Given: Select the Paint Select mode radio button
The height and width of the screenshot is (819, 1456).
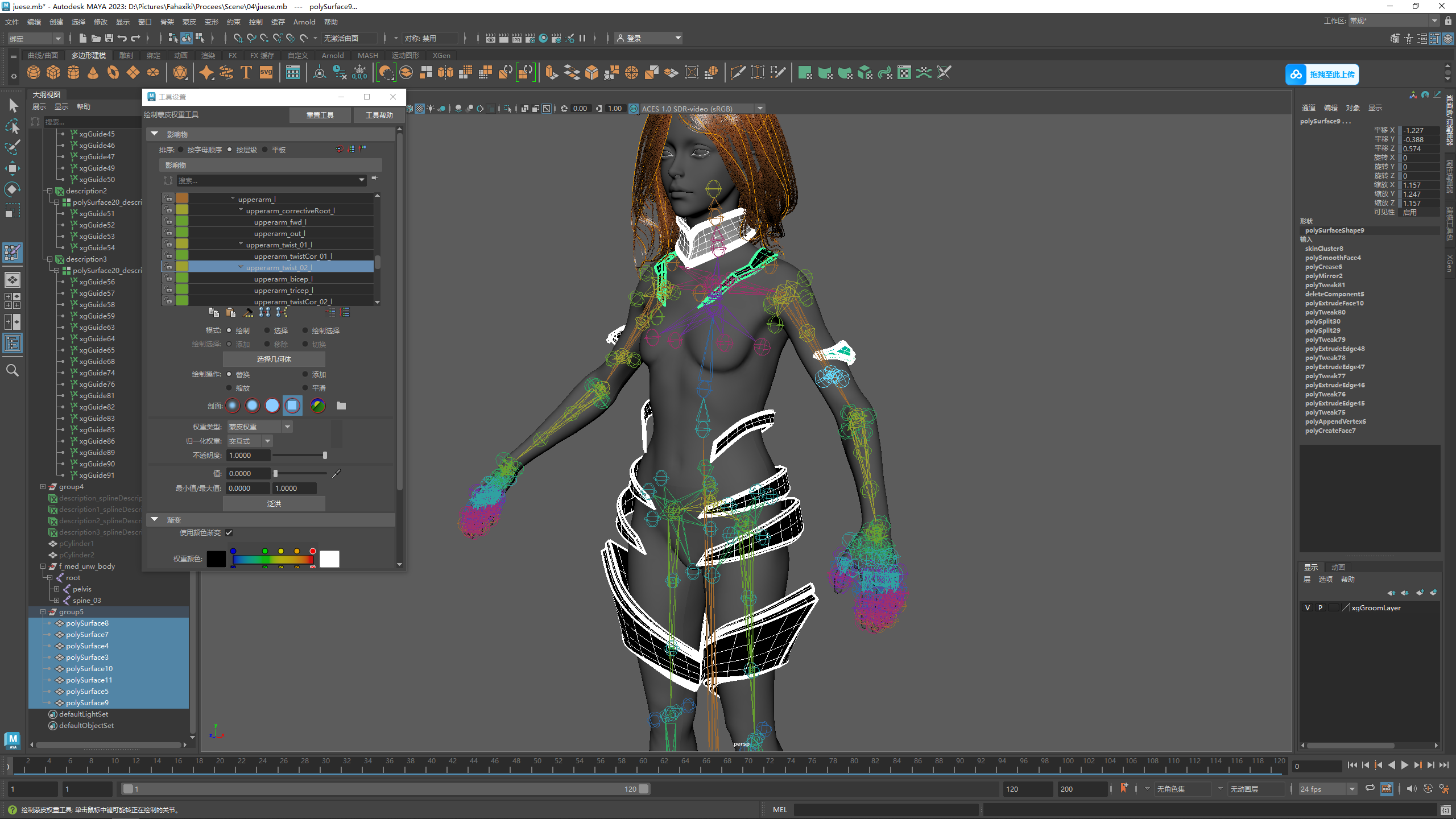Looking at the screenshot, I should tap(305, 330).
